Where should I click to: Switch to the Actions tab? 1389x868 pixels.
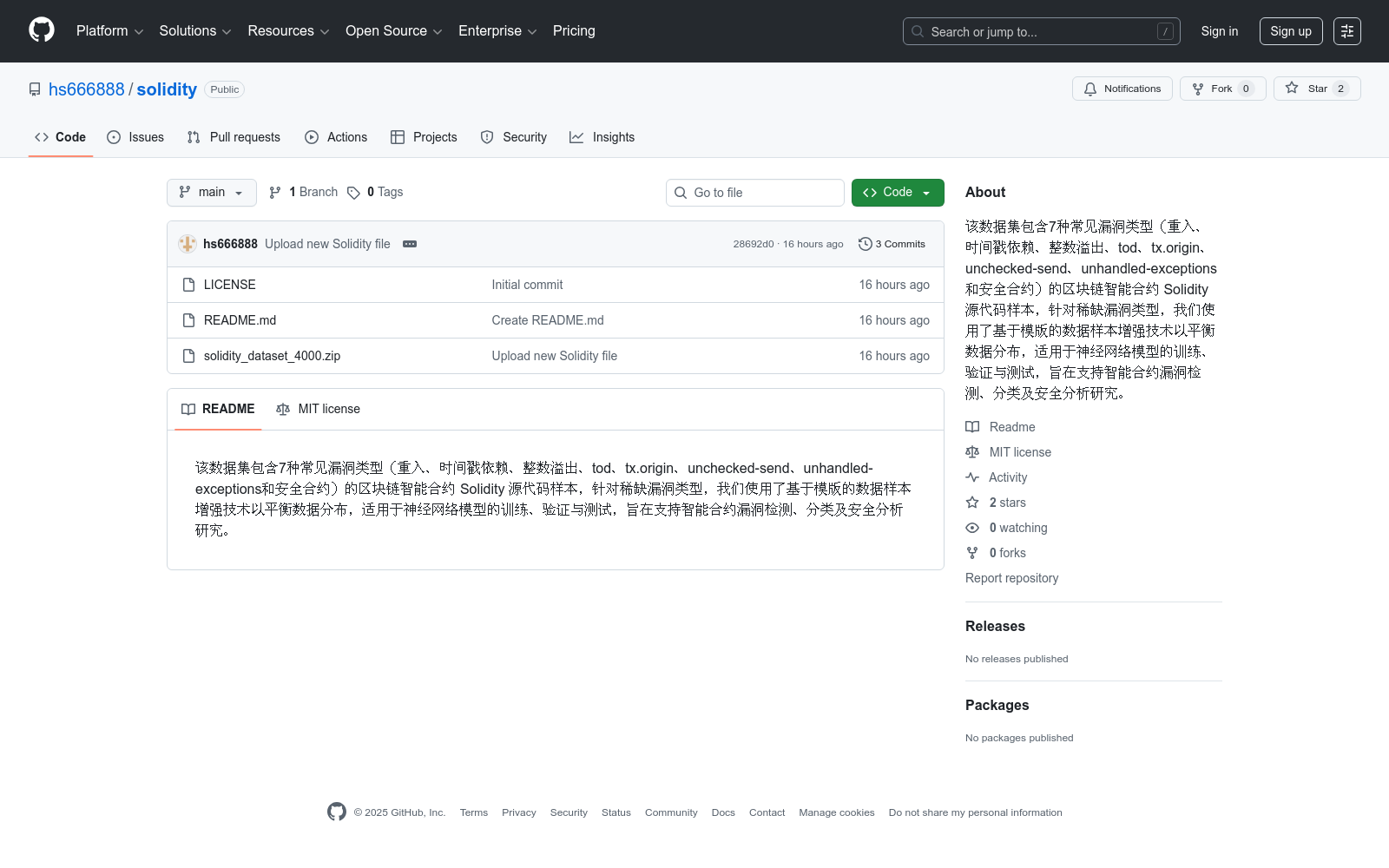(x=336, y=137)
